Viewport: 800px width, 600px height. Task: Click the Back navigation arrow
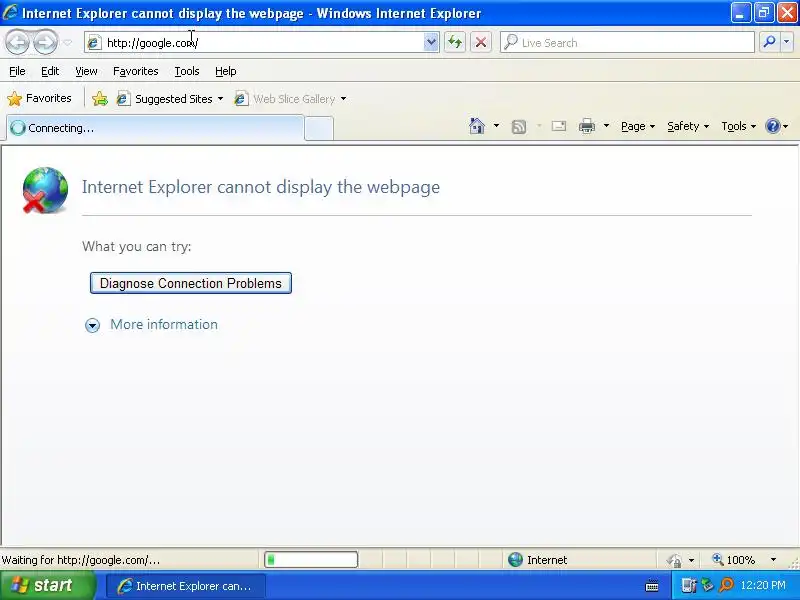pos(18,43)
